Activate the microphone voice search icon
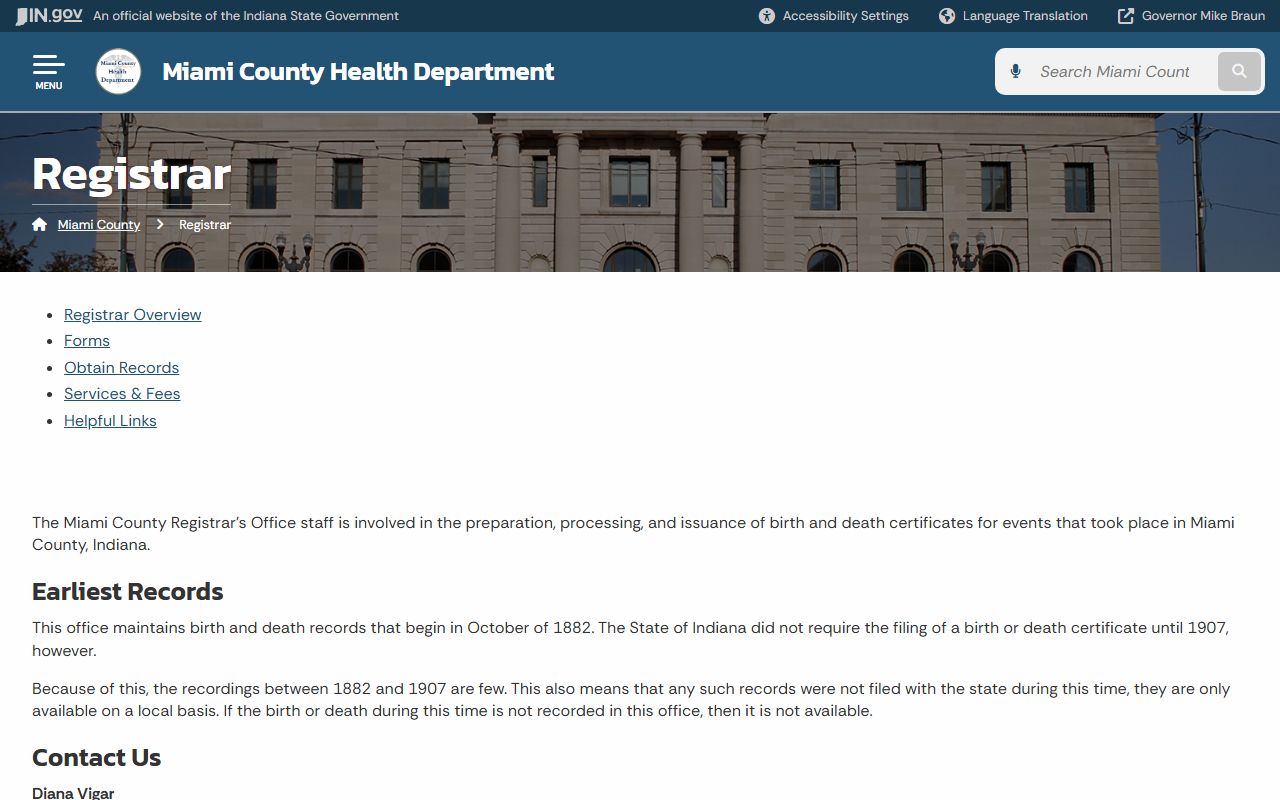 [x=1016, y=72]
